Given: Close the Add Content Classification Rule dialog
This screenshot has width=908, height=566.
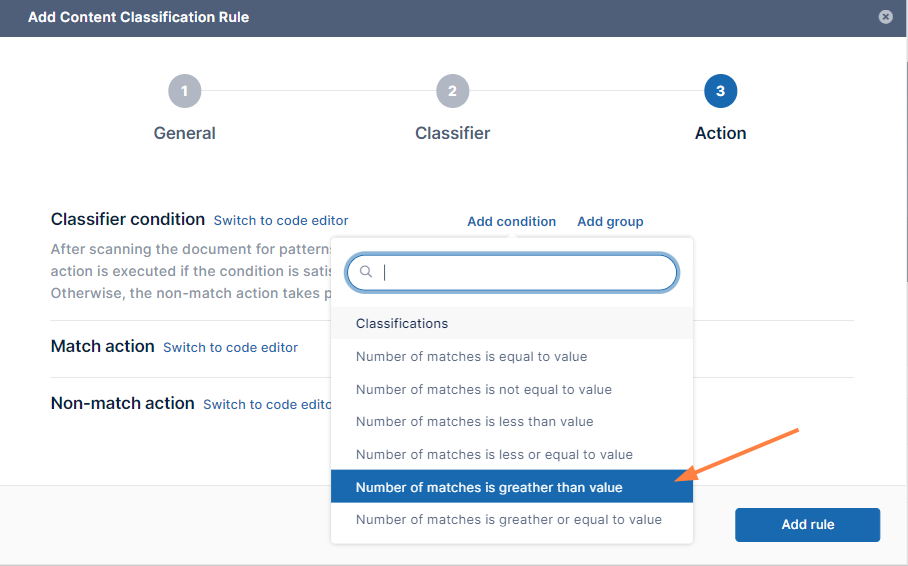Looking at the screenshot, I should tap(885, 17).
